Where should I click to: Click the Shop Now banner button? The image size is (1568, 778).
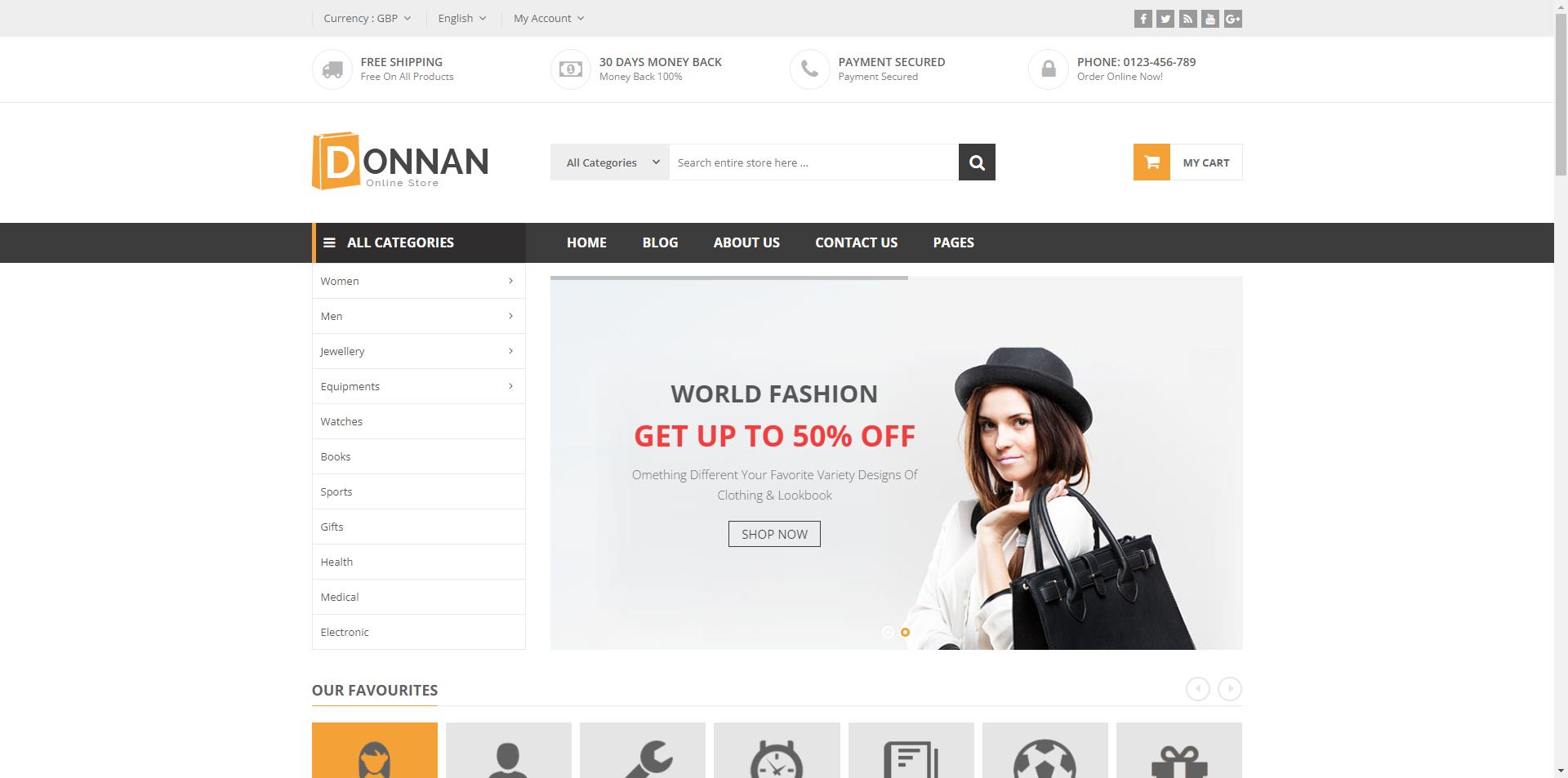click(774, 534)
